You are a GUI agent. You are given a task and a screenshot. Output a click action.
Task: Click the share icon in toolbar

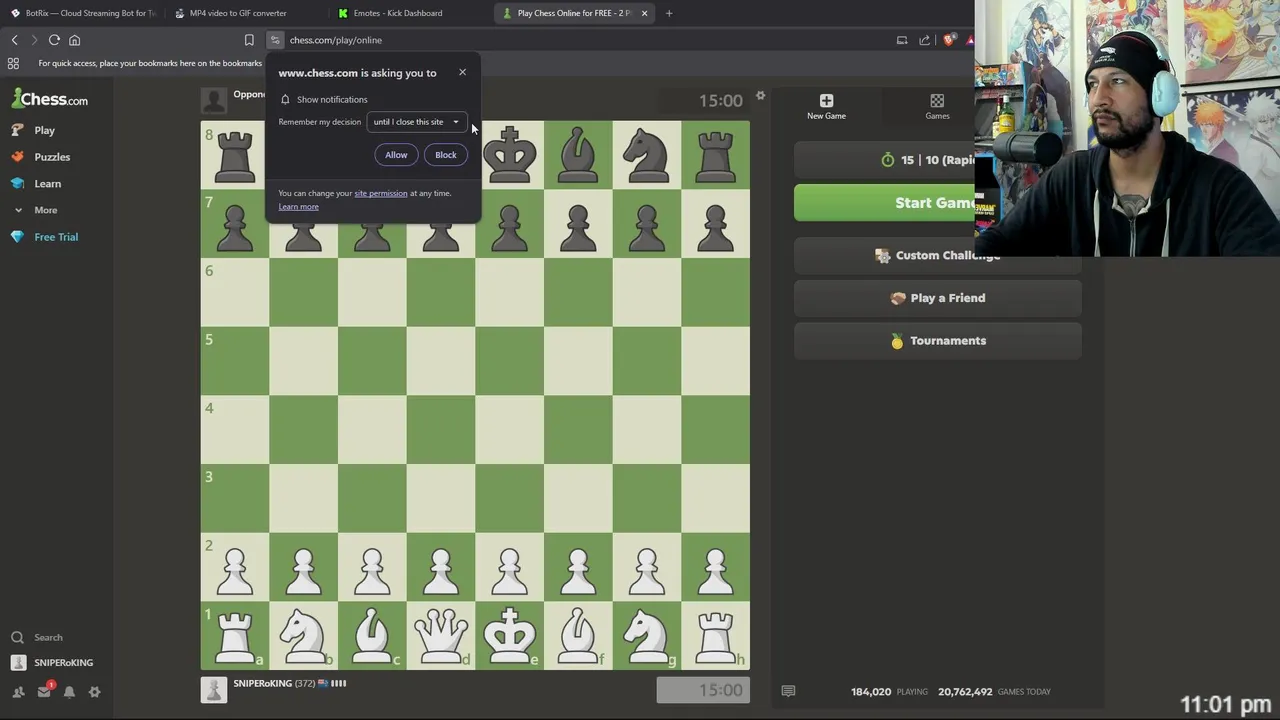click(x=925, y=40)
